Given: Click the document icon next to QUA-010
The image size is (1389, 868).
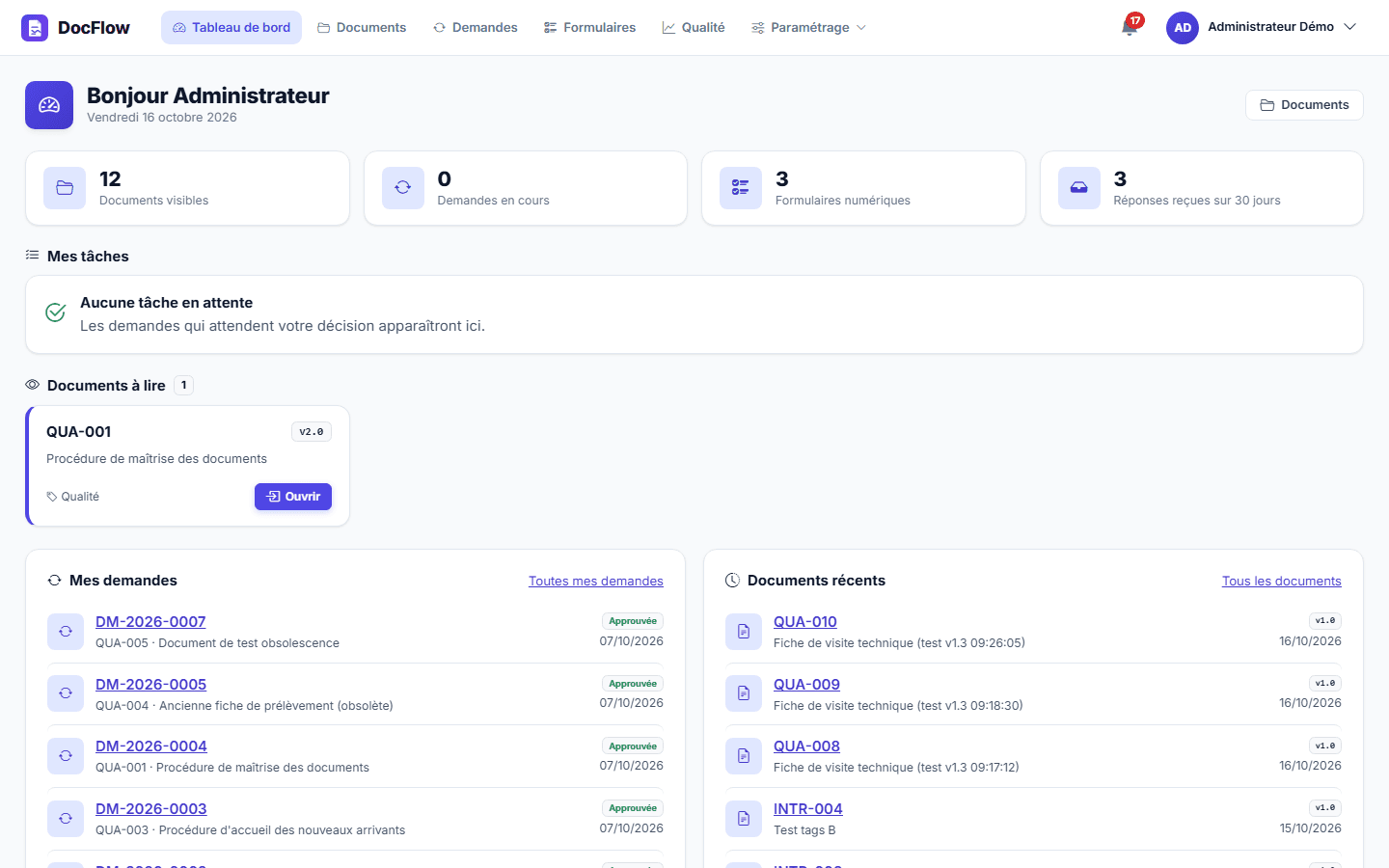Looking at the screenshot, I should 744,632.
